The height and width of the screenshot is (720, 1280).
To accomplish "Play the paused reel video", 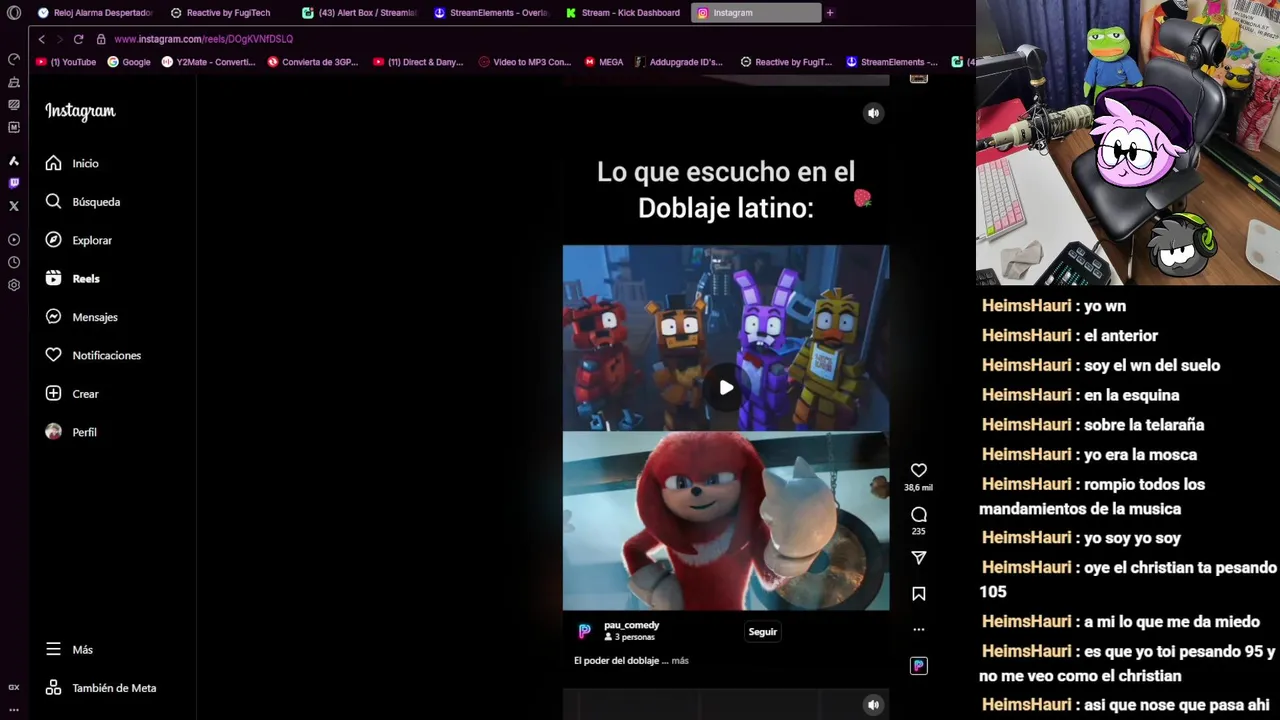I will click(x=726, y=388).
